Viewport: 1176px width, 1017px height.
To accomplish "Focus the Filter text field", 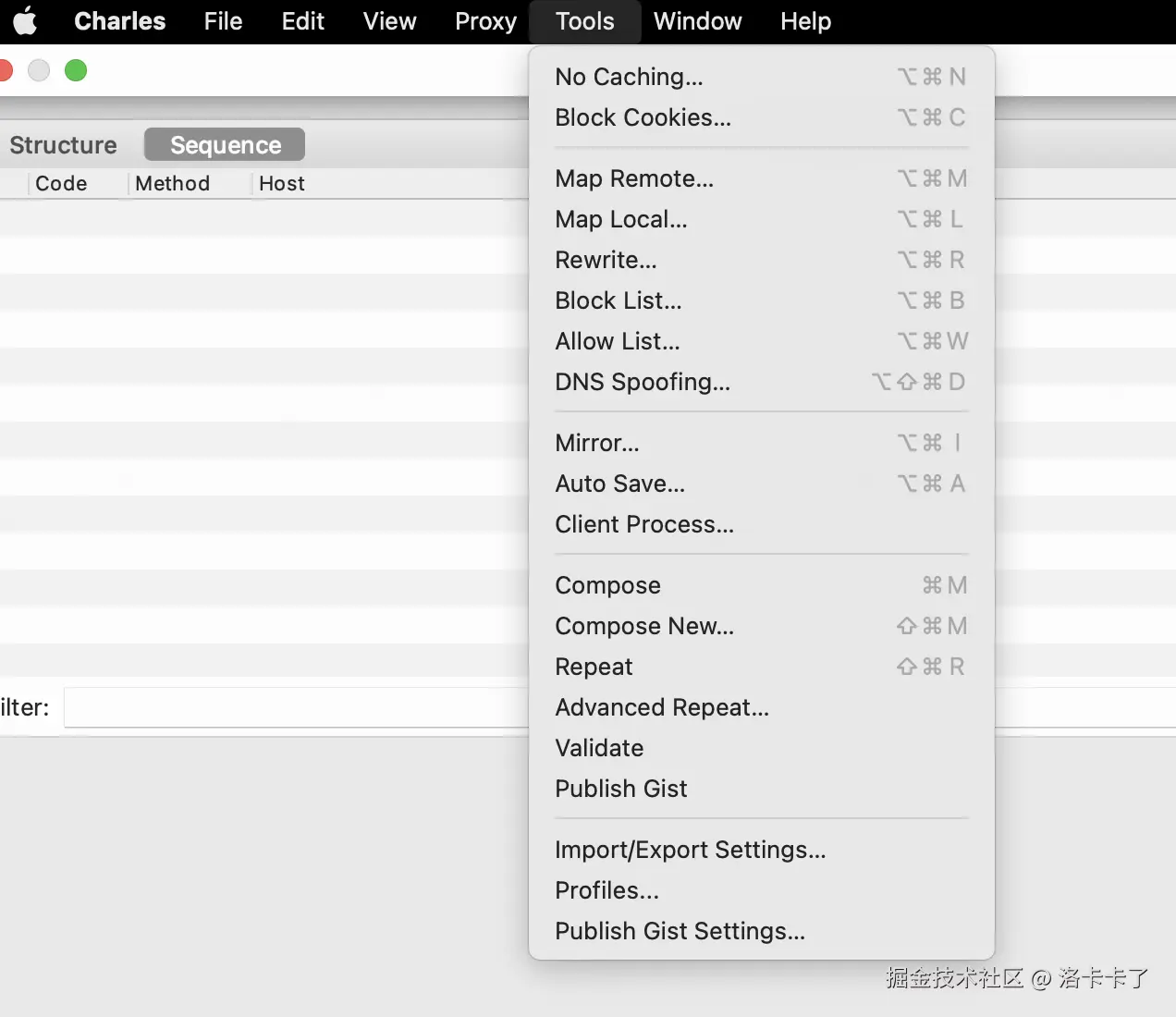I will (x=296, y=708).
